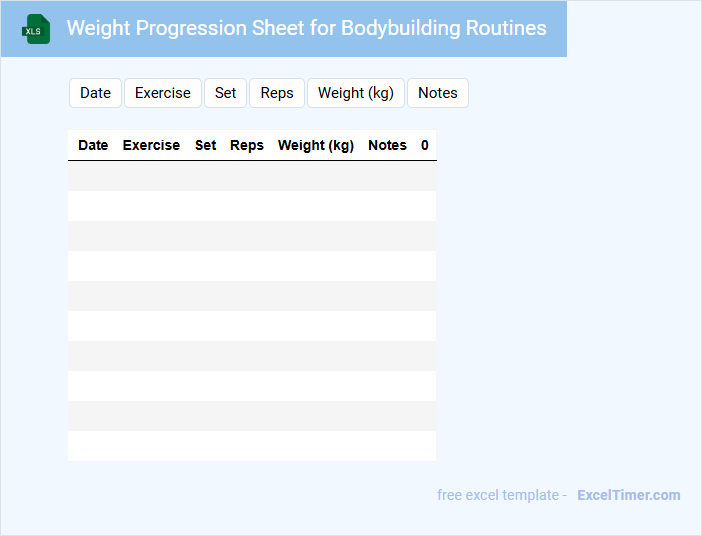Click the first empty table row
The height and width of the screenshot is (536, 702).
(x=252, y=176)
